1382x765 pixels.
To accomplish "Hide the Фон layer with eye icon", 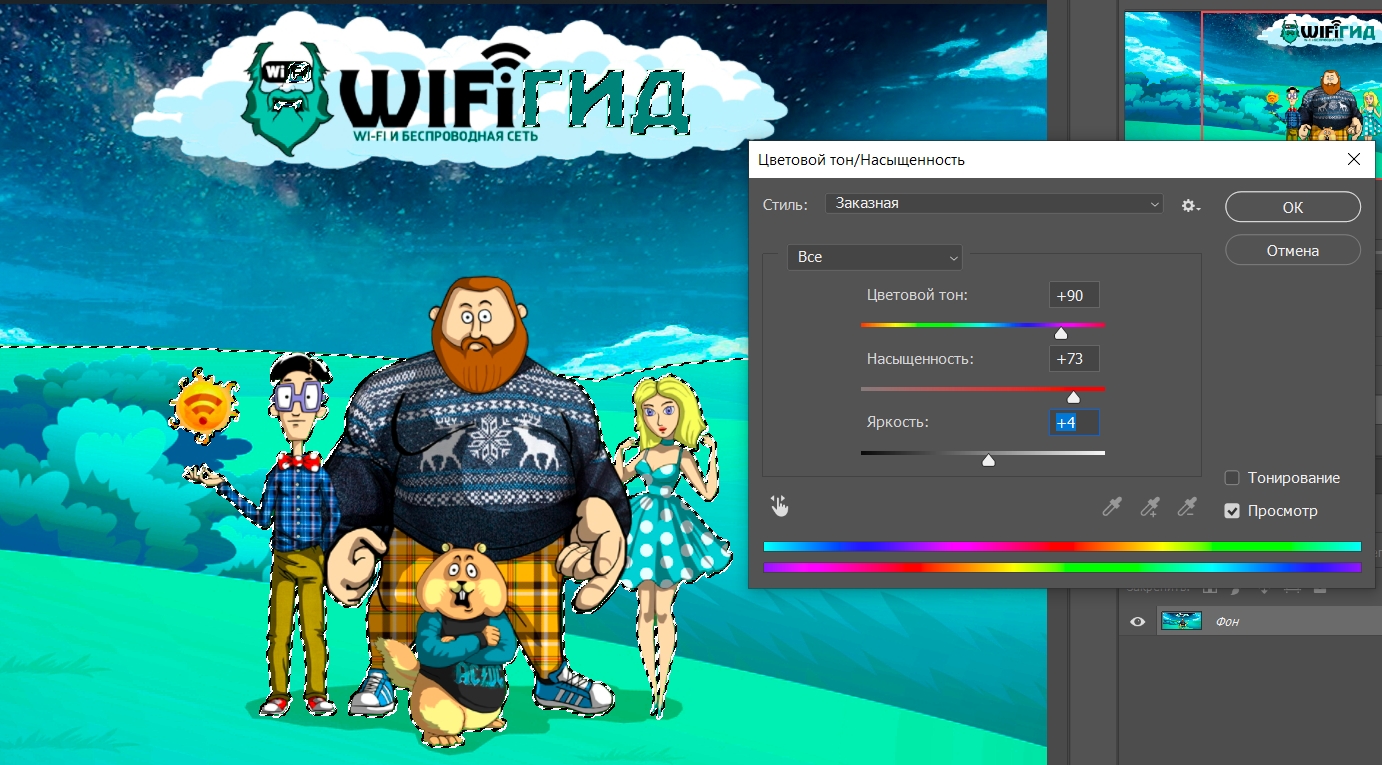I will tap(1137, 622).
